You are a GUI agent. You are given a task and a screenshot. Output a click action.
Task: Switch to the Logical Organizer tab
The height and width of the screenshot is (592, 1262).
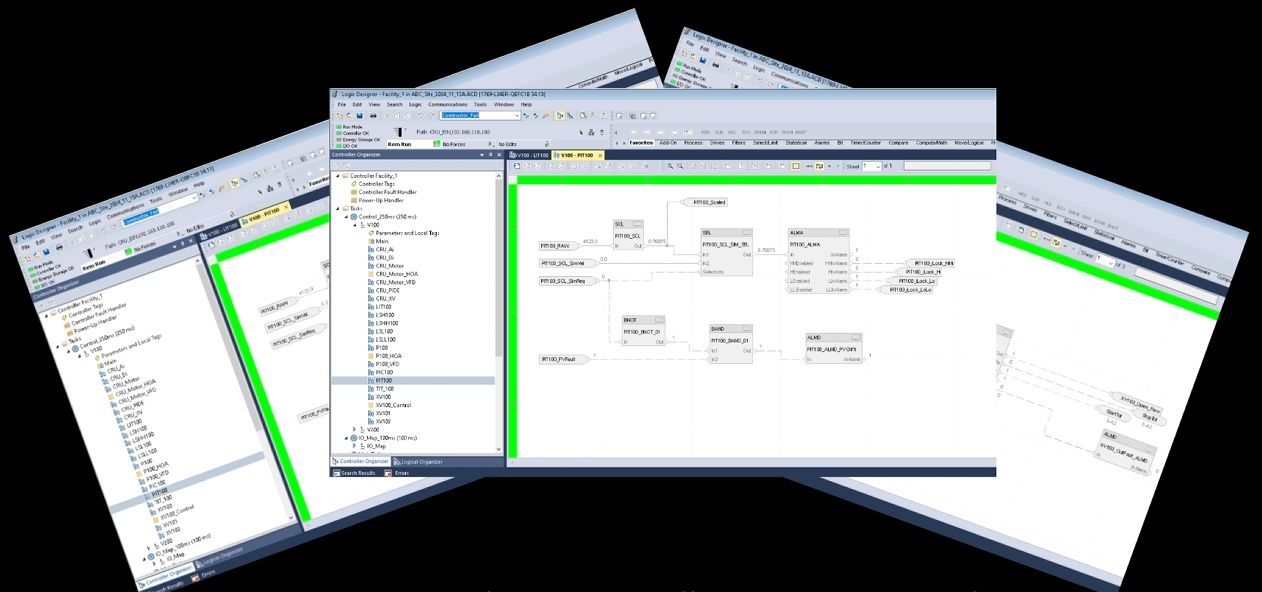coord(418,462)
